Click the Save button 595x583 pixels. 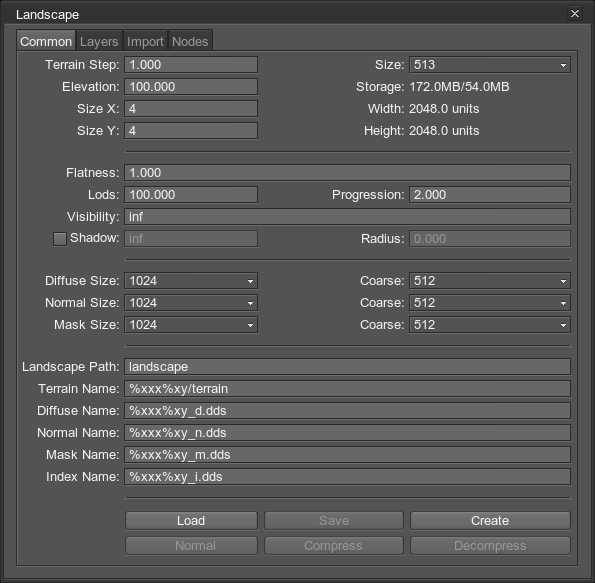click(334, 520)
